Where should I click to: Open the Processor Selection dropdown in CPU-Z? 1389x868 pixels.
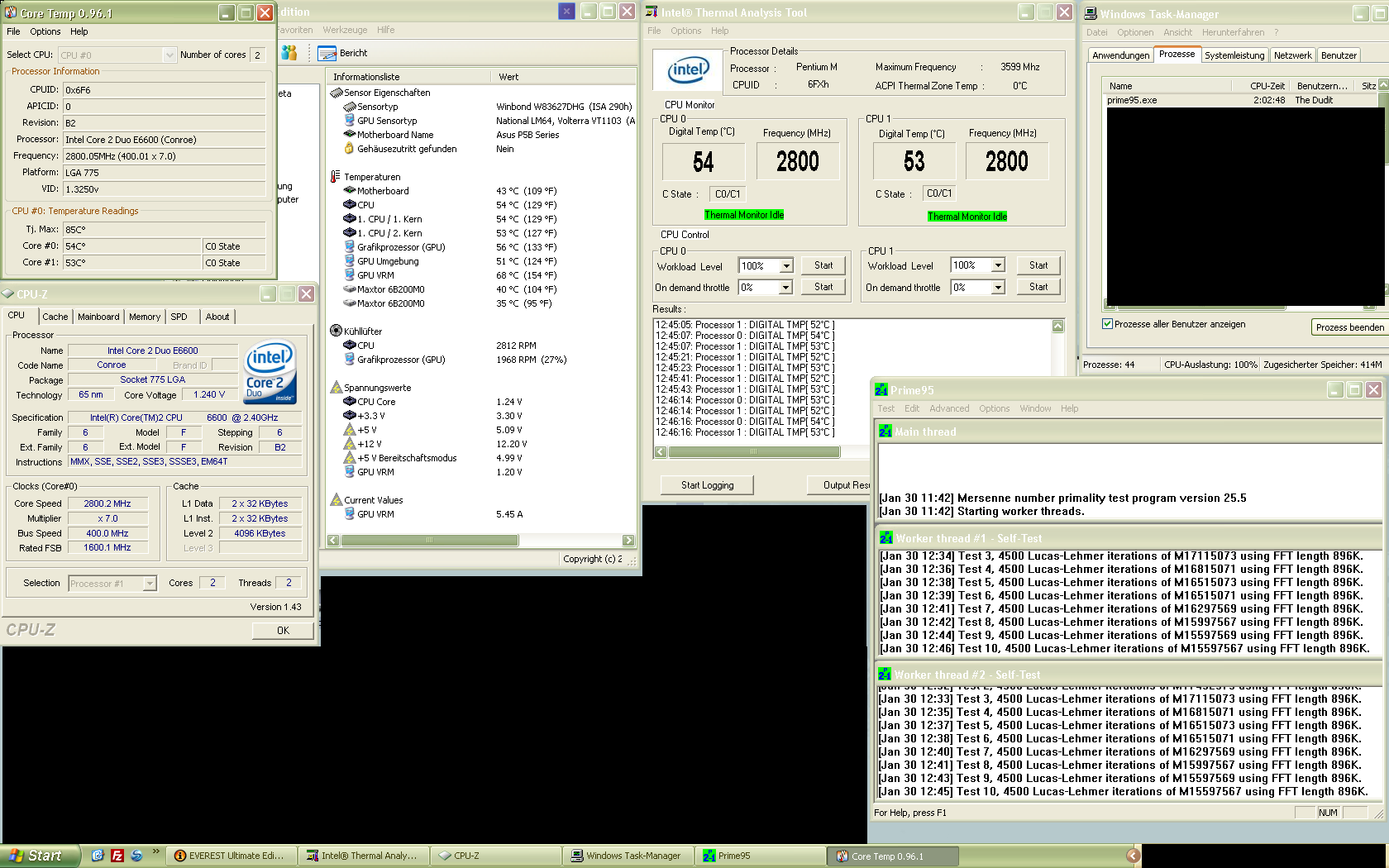150,584
